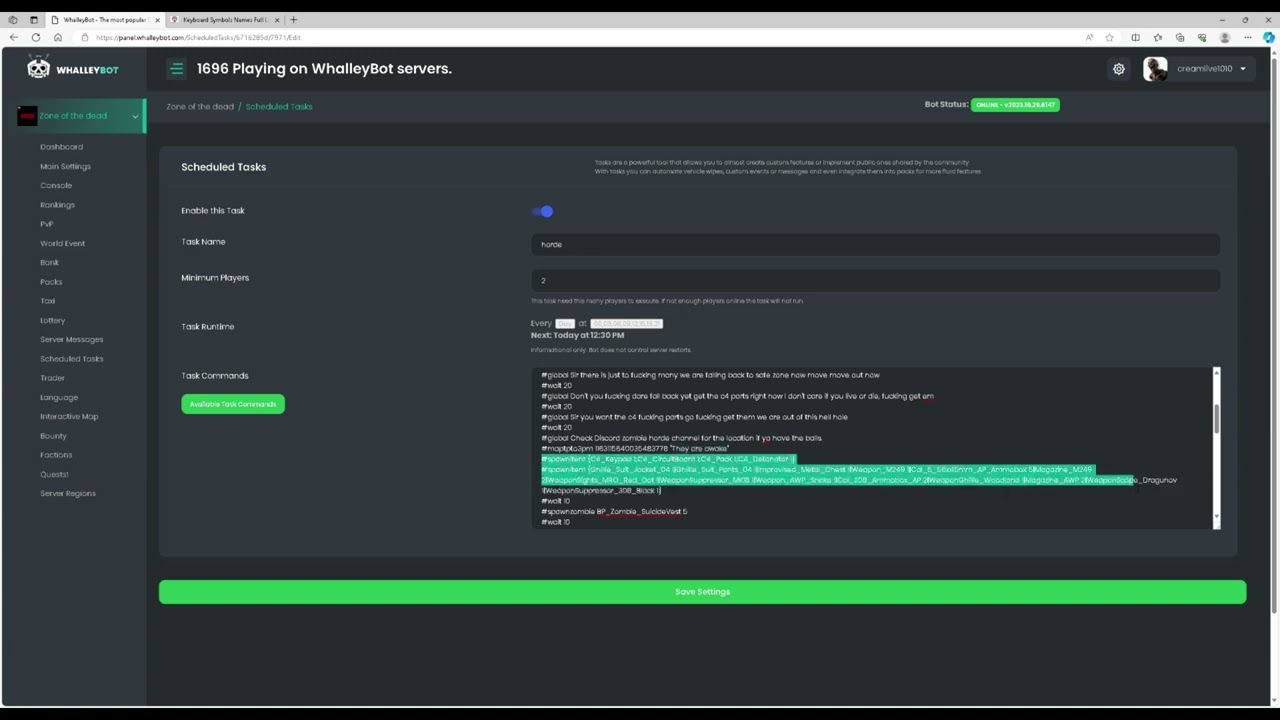This screenshot has height=720, width=1280.
Task: Open Bank in the sidebar
Action: (49, 262)
